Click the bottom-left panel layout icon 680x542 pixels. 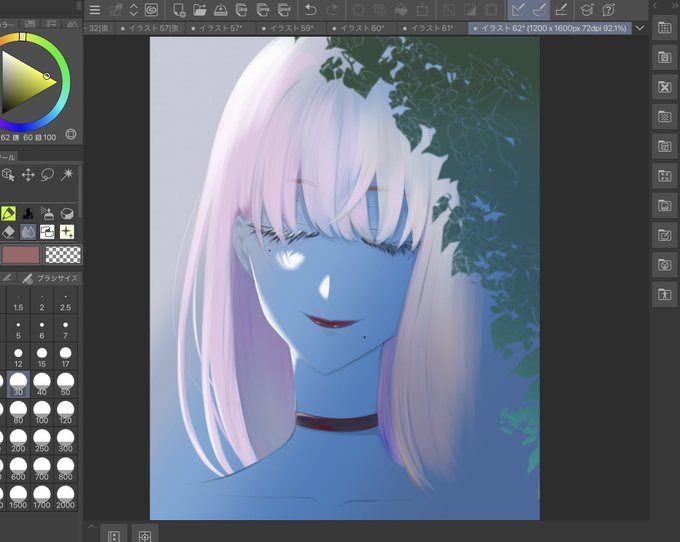pos(114,536)
